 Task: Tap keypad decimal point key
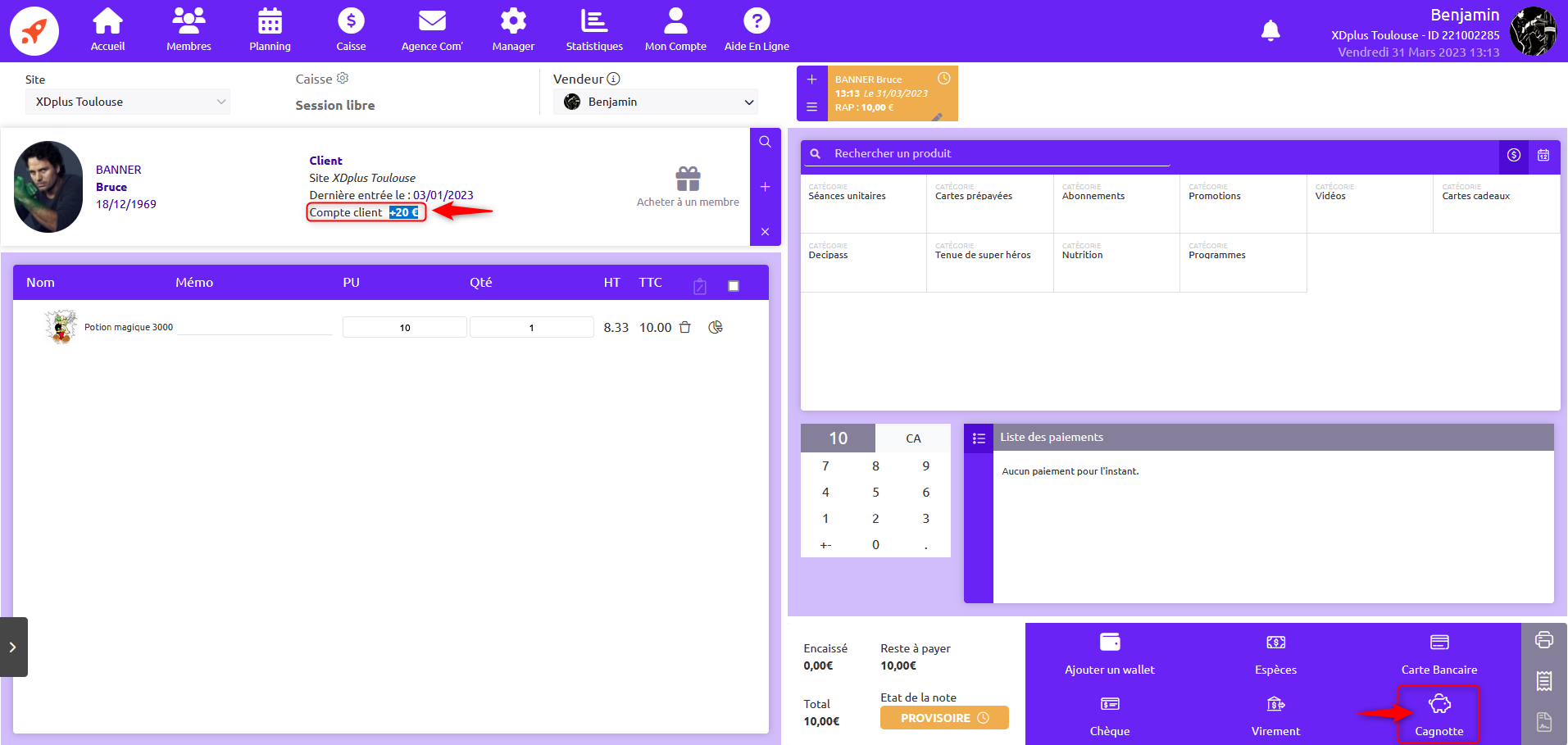(925, 544)
